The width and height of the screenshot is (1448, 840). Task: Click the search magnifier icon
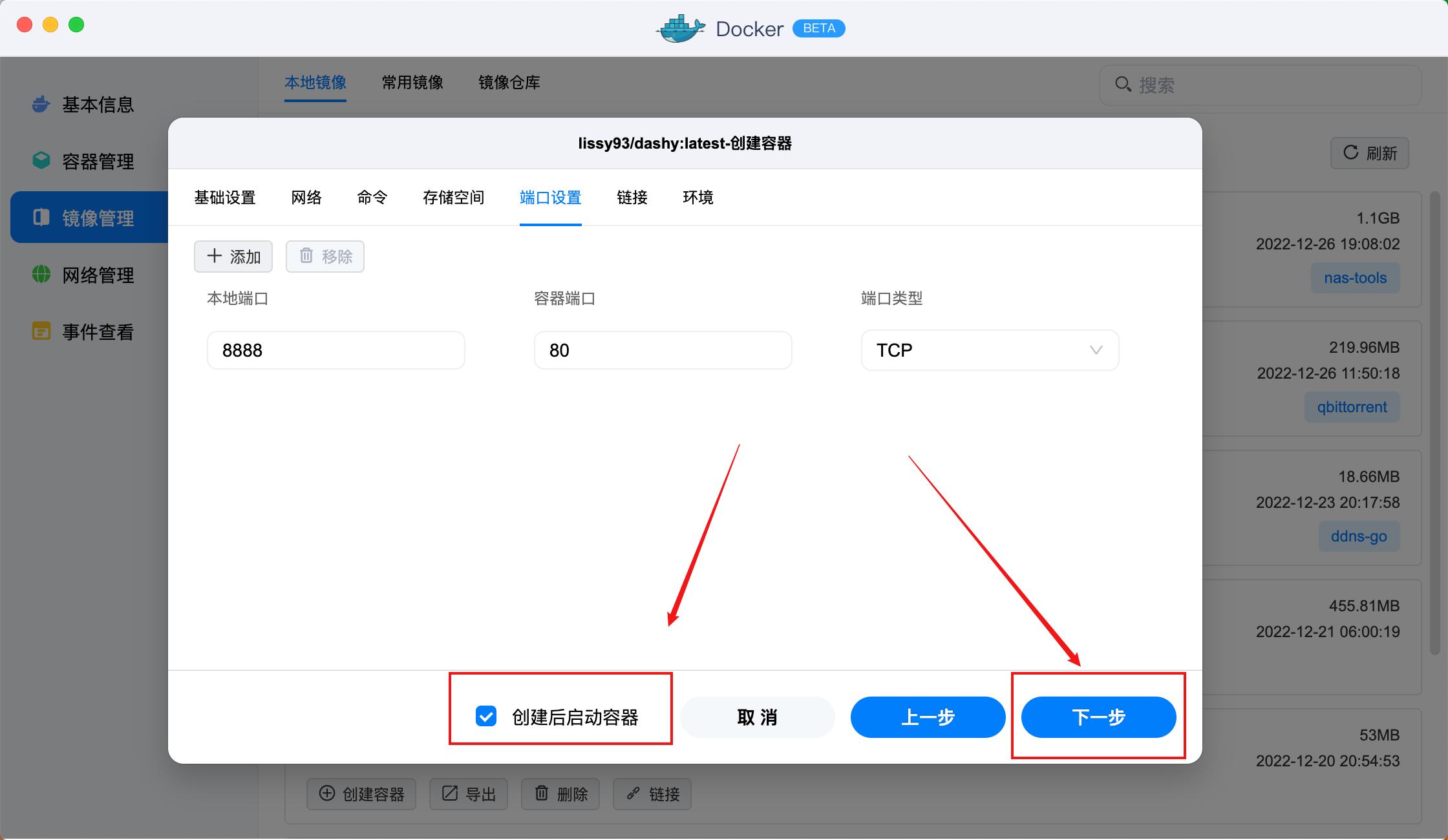(x=1122, y=85)
